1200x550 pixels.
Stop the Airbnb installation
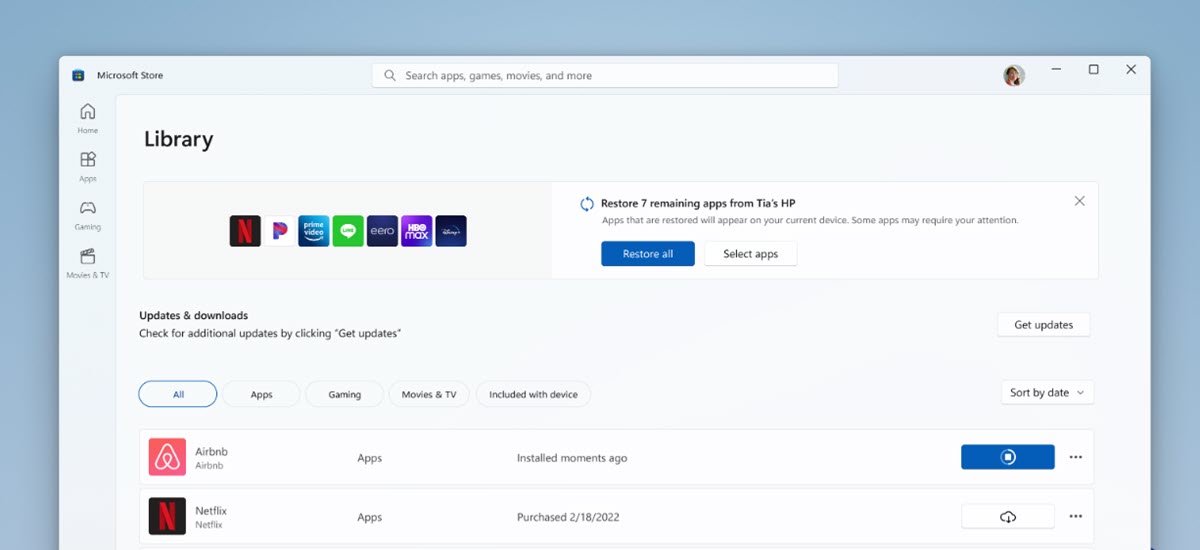1007,457
